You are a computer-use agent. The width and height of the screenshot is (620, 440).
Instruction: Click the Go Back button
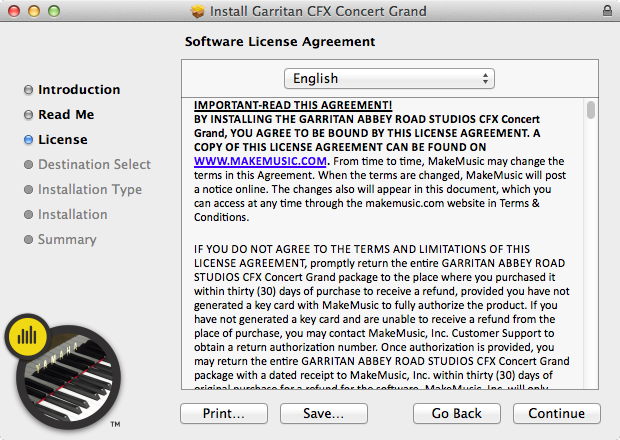coord(457,414)
